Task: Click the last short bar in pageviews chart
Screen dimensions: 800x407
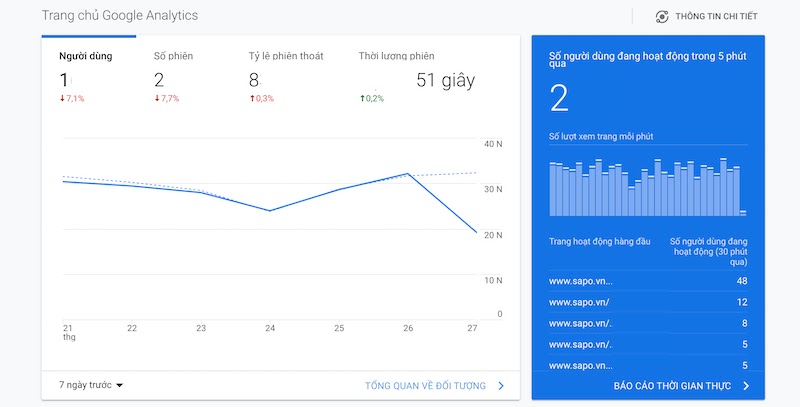Action: (743, 213)
